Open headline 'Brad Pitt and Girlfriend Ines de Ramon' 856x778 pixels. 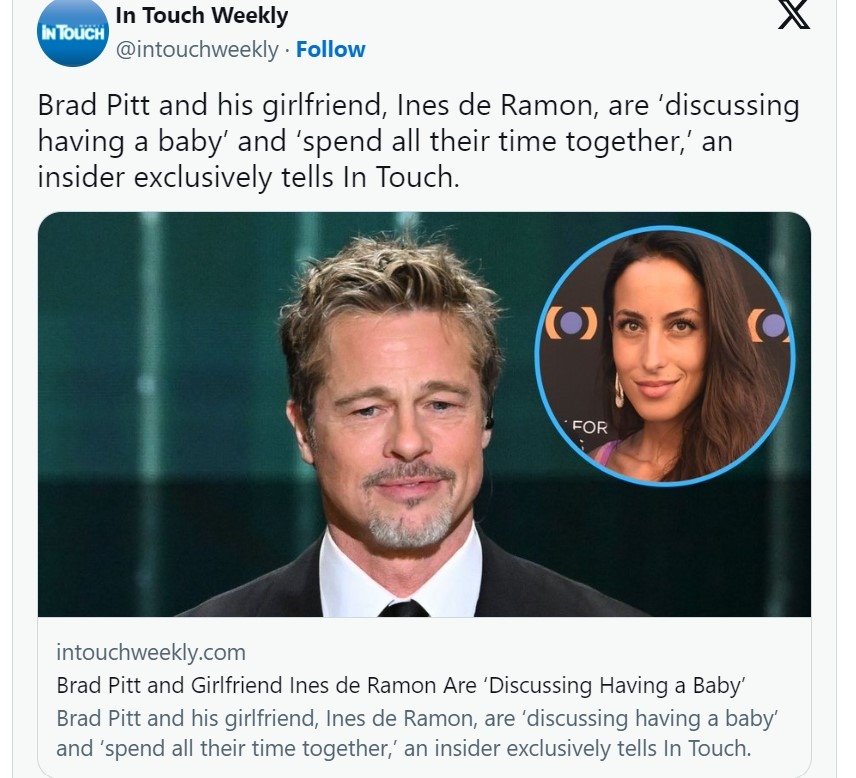[401, 685]
